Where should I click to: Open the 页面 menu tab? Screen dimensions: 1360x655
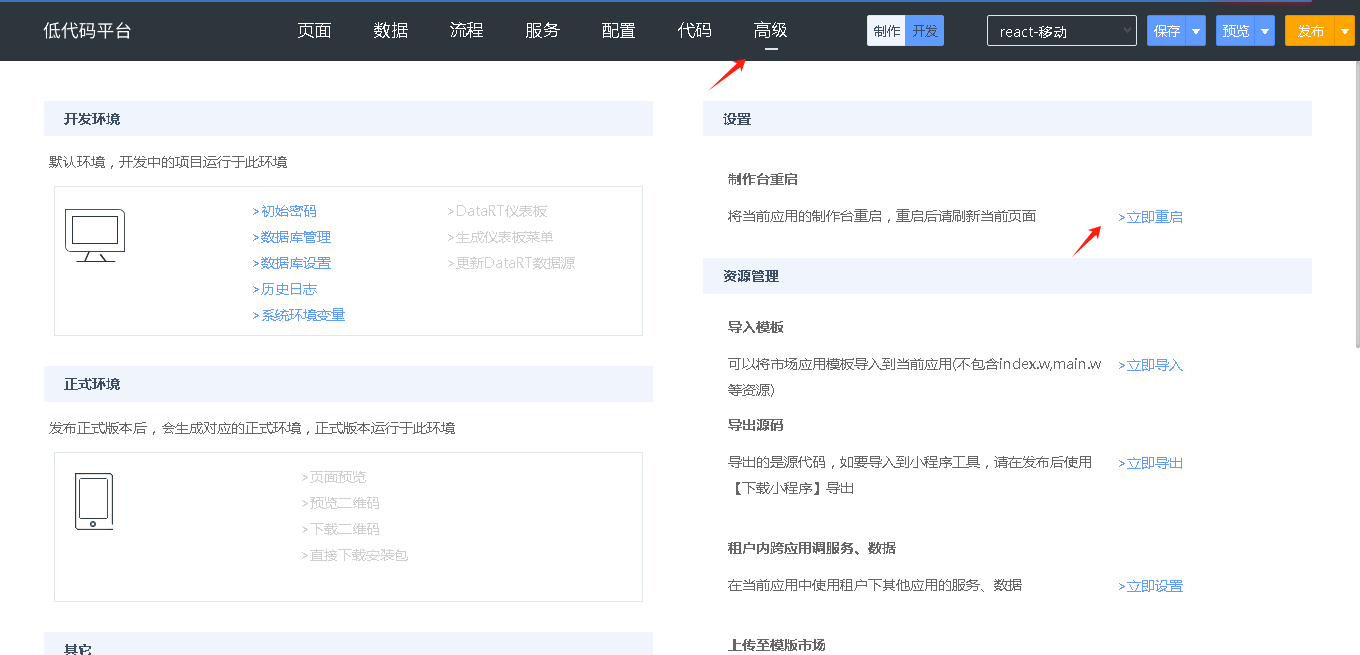coord(314,30)
